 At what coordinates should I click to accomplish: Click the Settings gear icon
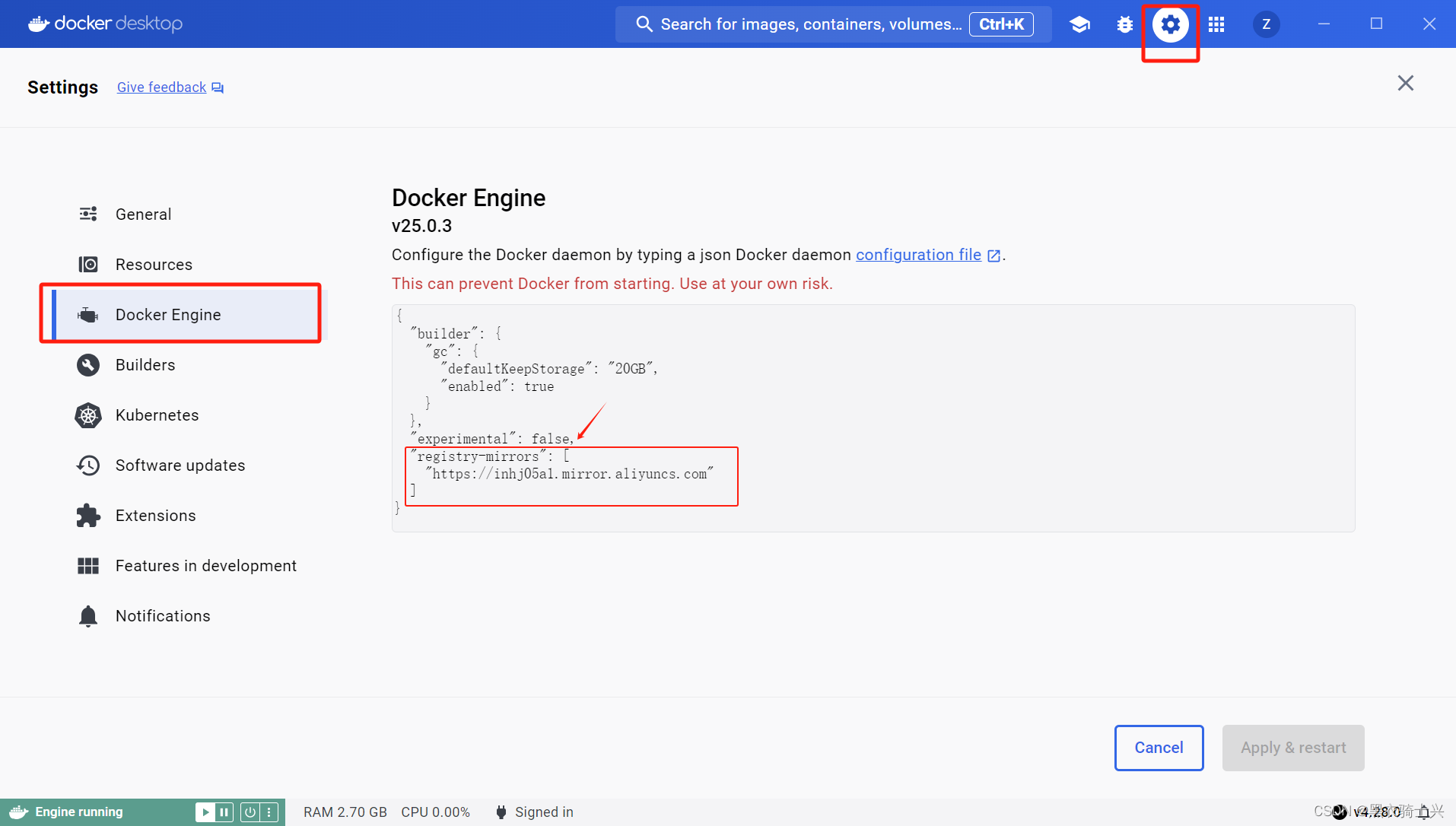[1170, 24]
